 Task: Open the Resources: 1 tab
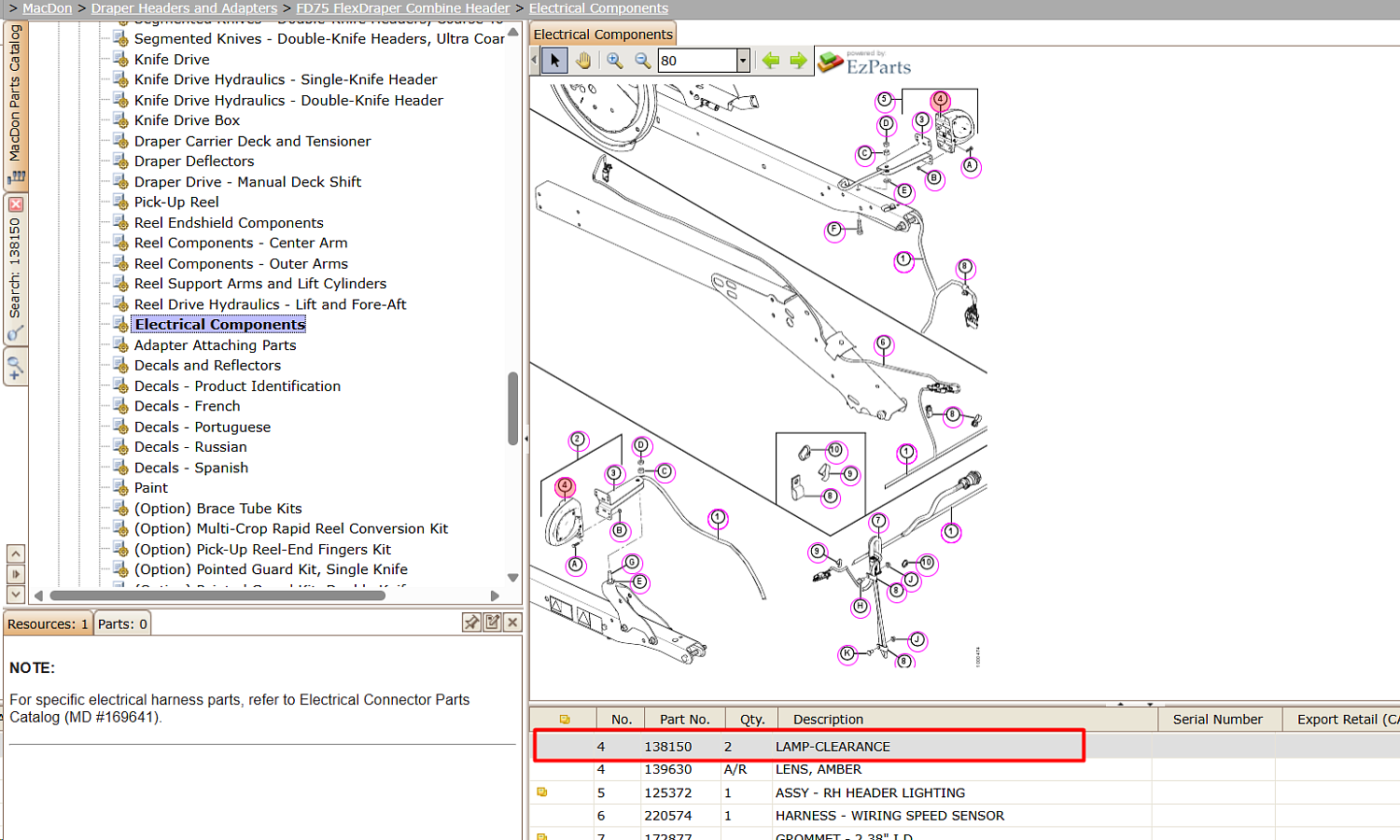click(48, 624)
